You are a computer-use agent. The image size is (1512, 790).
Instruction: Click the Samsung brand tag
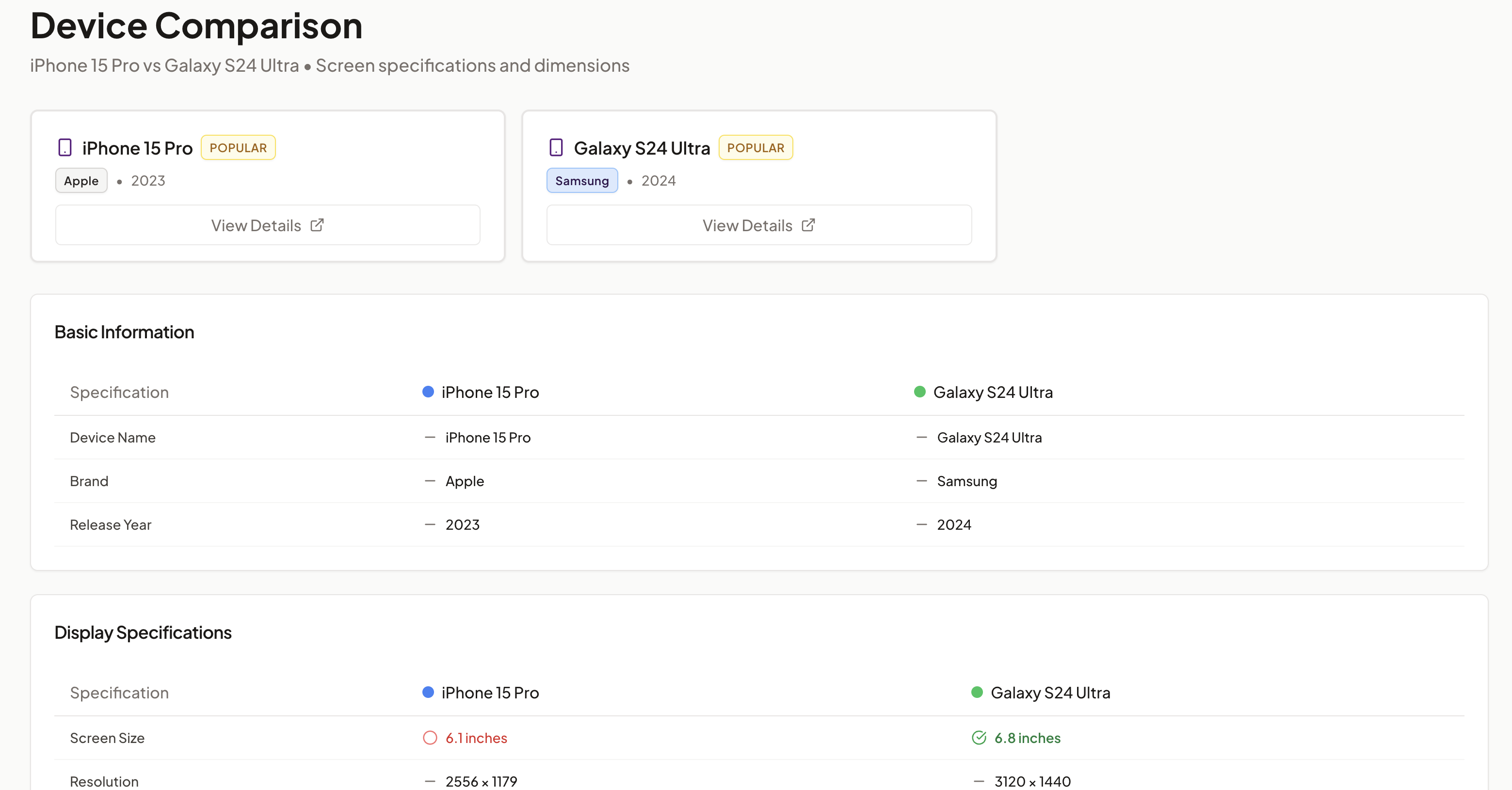pyautogui.click(x=582, y=181)
